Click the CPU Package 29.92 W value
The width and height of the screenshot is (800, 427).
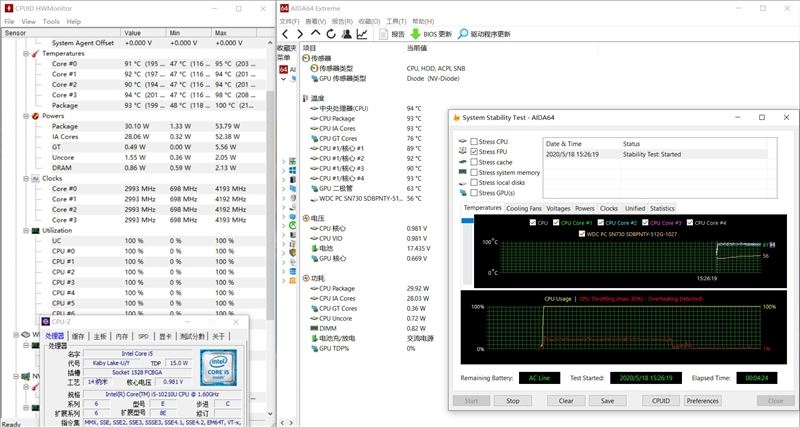pos(417,288)
